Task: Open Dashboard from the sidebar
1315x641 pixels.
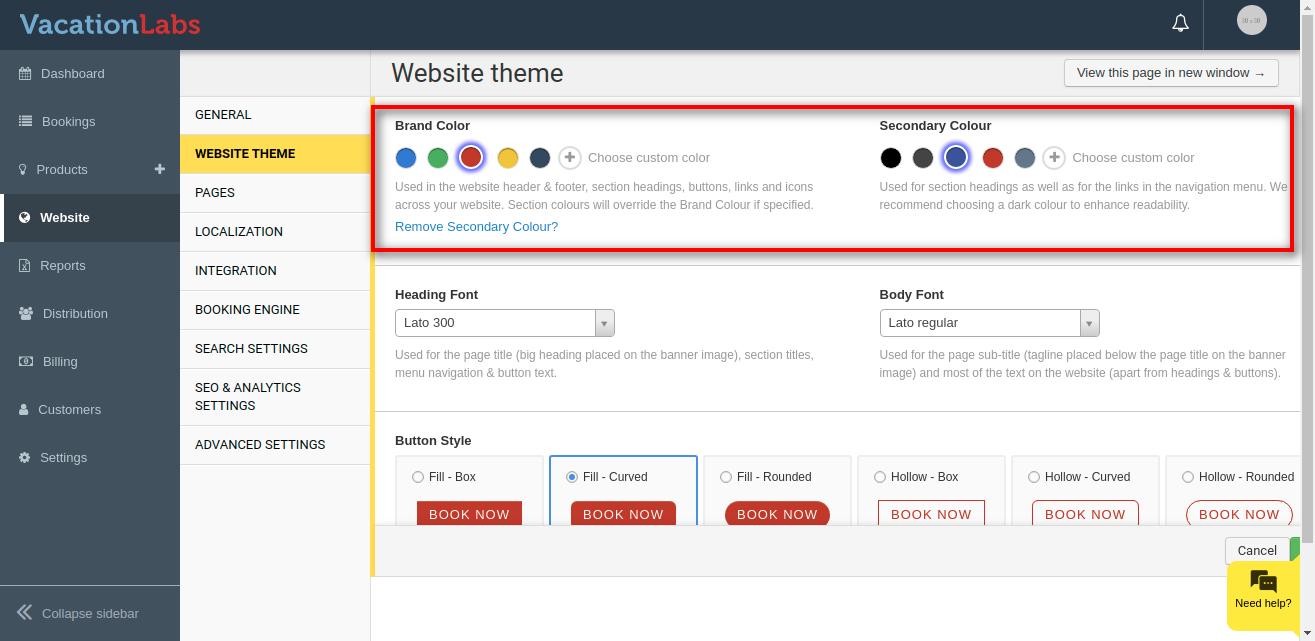Action: (x=72, y=74)
